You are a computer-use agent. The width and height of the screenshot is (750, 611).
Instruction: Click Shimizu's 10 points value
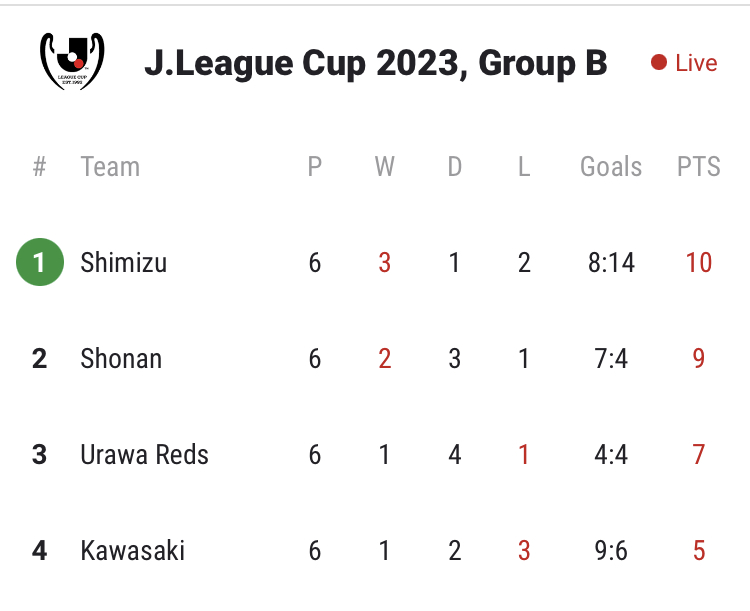click(x=699, y=262)
